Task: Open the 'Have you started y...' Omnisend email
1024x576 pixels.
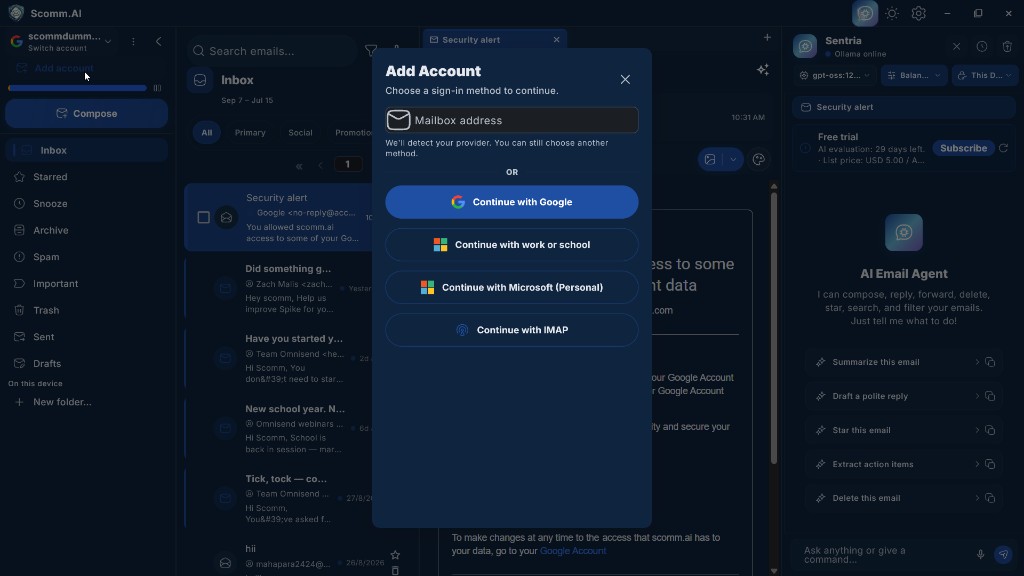Action: (280, 357)
